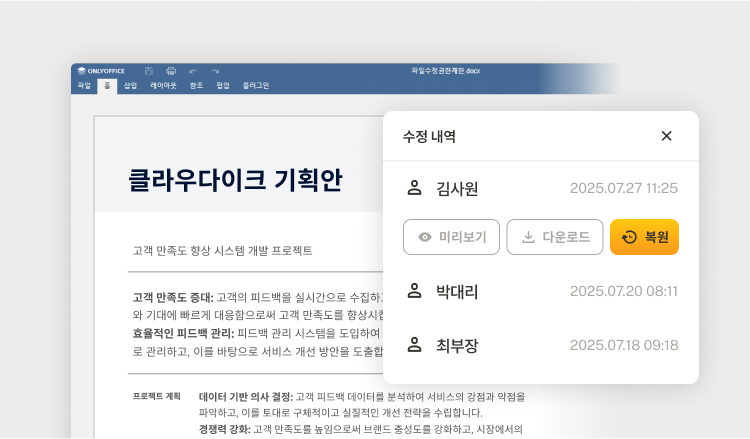Click the timestamp 2025.07.18 09:18
The image size is (750, 439).
coord(624,345)
